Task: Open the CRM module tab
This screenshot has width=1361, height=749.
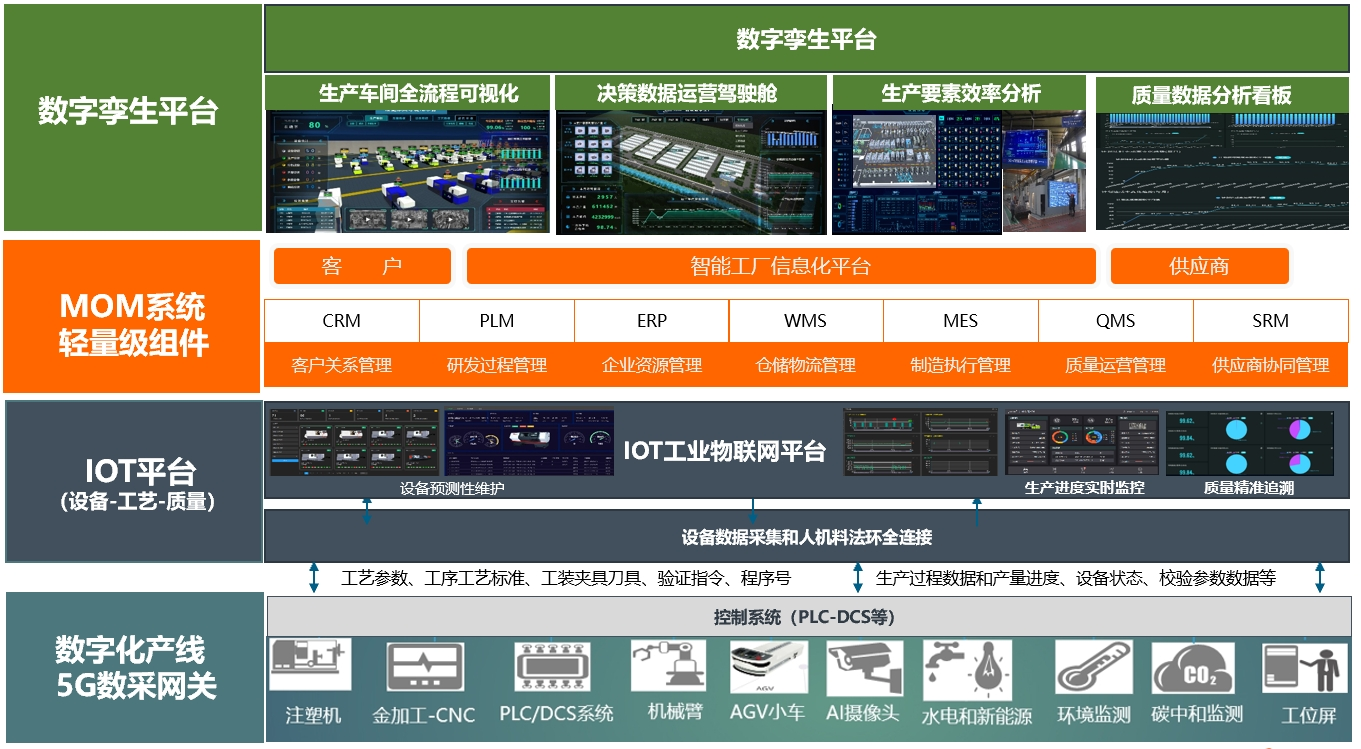Action: [341, 321]
